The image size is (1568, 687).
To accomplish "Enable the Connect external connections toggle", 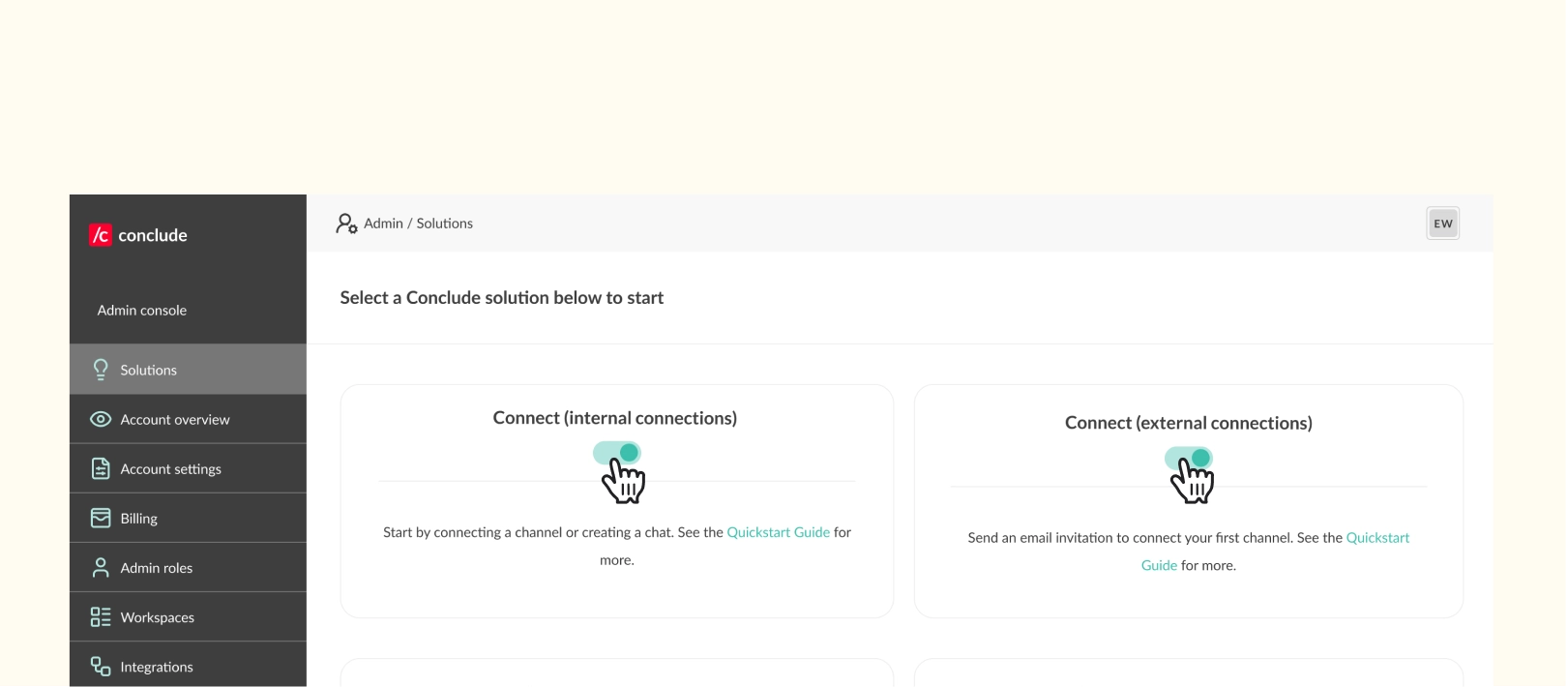I will click(x=1189, y=459).
